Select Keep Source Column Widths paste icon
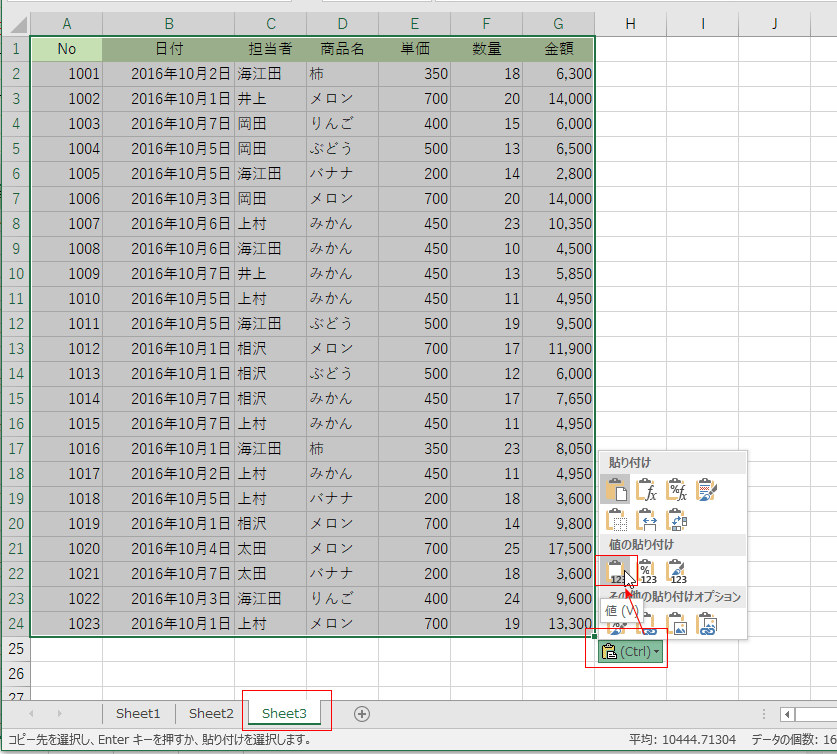This screenshot has height=754, width=837. pyautogui.click(x=647, y=520)
